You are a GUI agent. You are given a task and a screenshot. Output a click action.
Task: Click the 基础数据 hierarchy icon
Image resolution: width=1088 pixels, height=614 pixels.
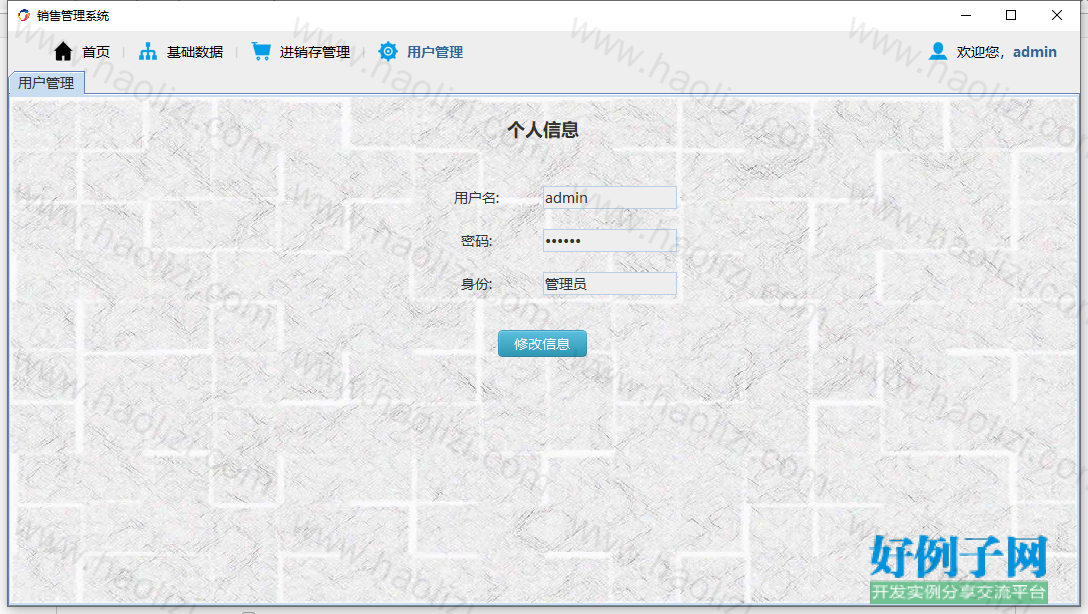(148, 51)
